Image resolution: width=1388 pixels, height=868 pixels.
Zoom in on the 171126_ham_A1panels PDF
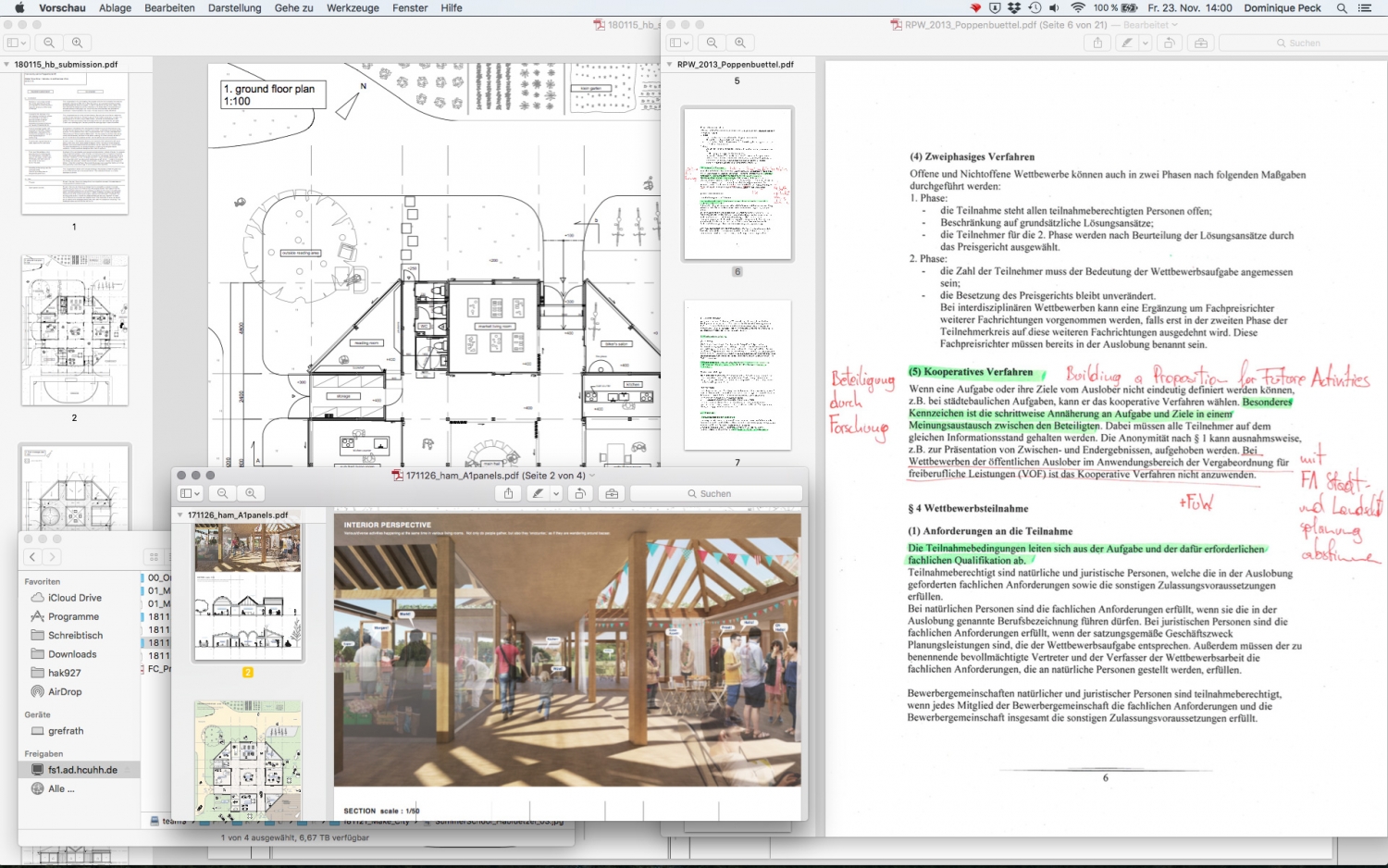[251, 494]
